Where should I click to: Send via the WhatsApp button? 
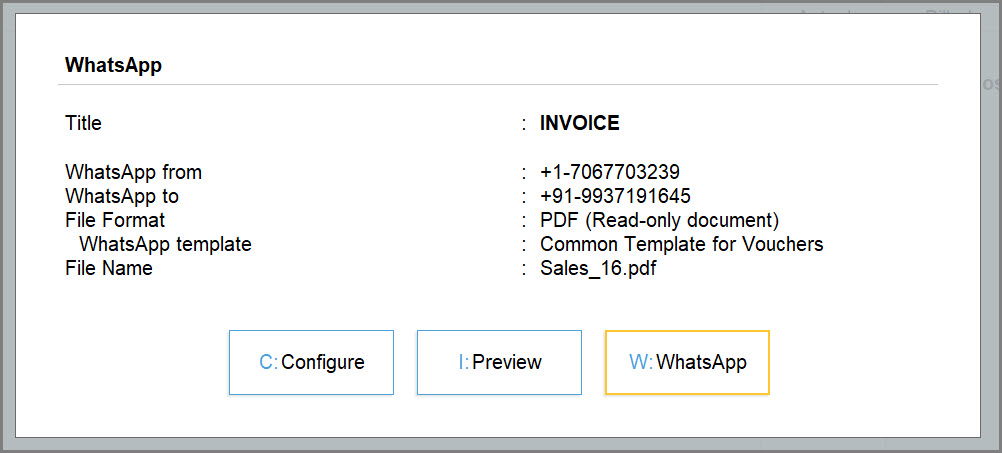coord(687,362)
